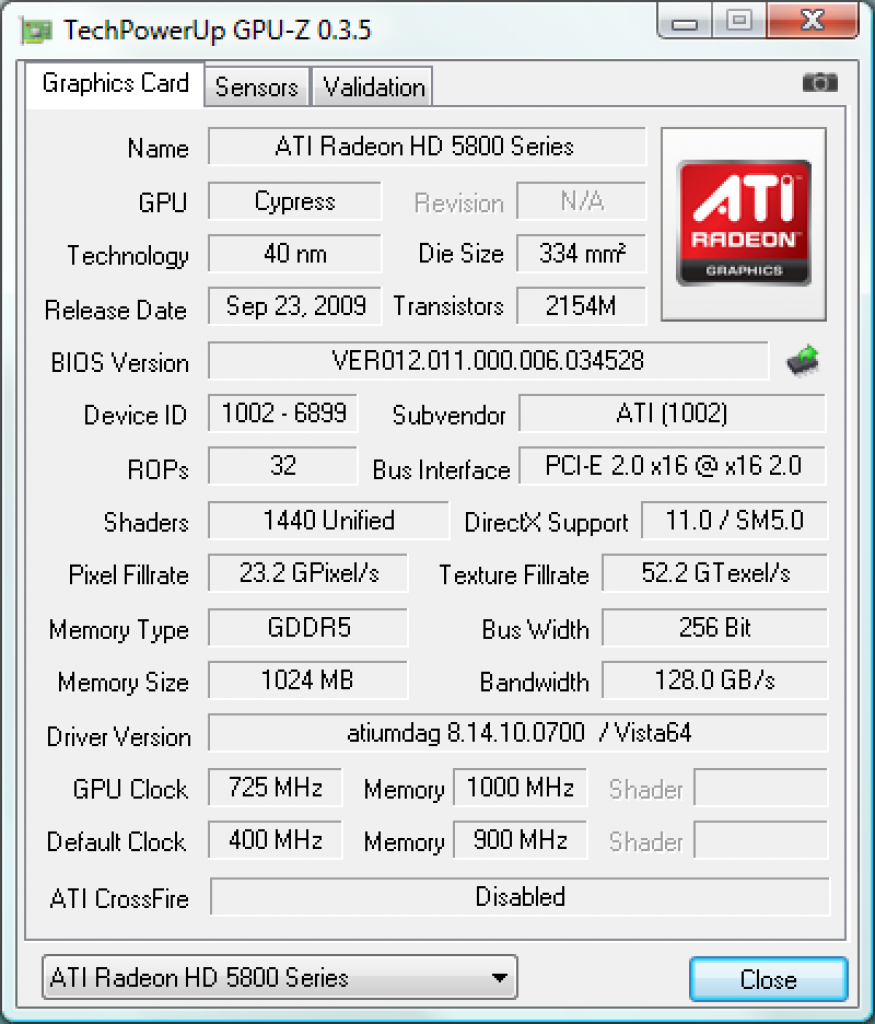875x1024 pixels.
Task: Click the ROPs value 32
Action: pos(283,466)
